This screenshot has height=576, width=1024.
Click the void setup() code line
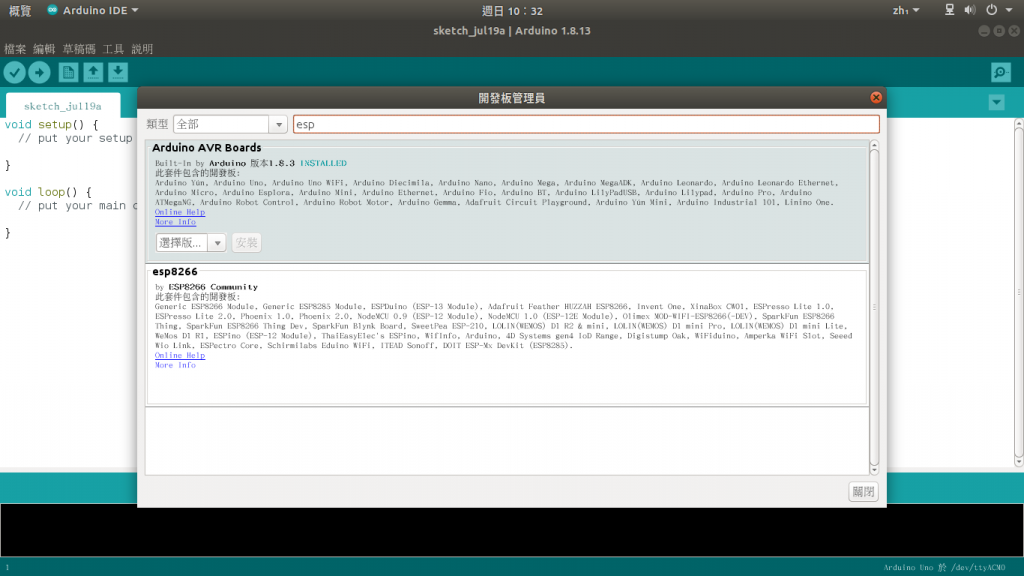pos(52,124)
